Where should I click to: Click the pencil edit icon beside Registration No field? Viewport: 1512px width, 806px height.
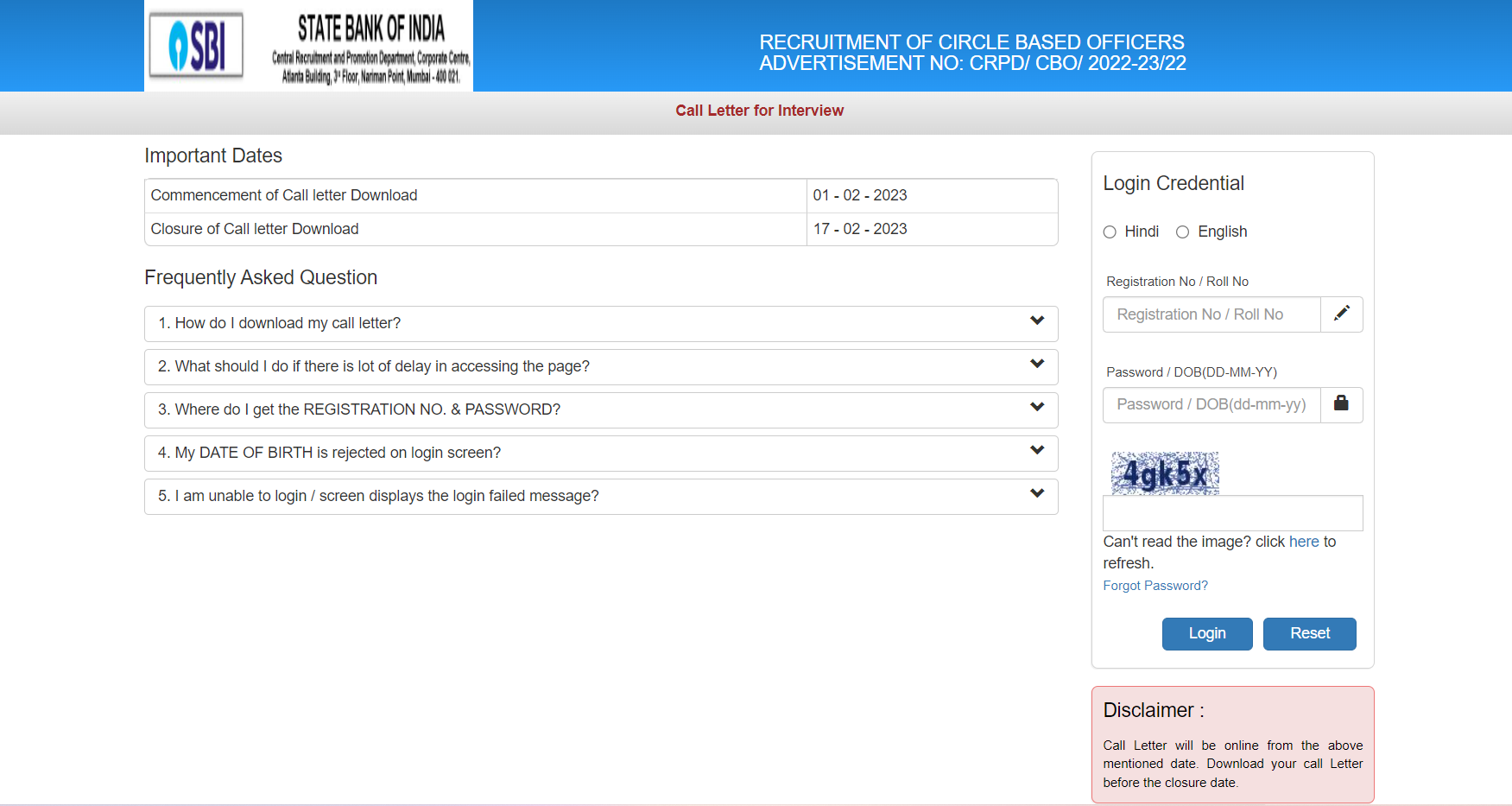tap(1341, 314)
